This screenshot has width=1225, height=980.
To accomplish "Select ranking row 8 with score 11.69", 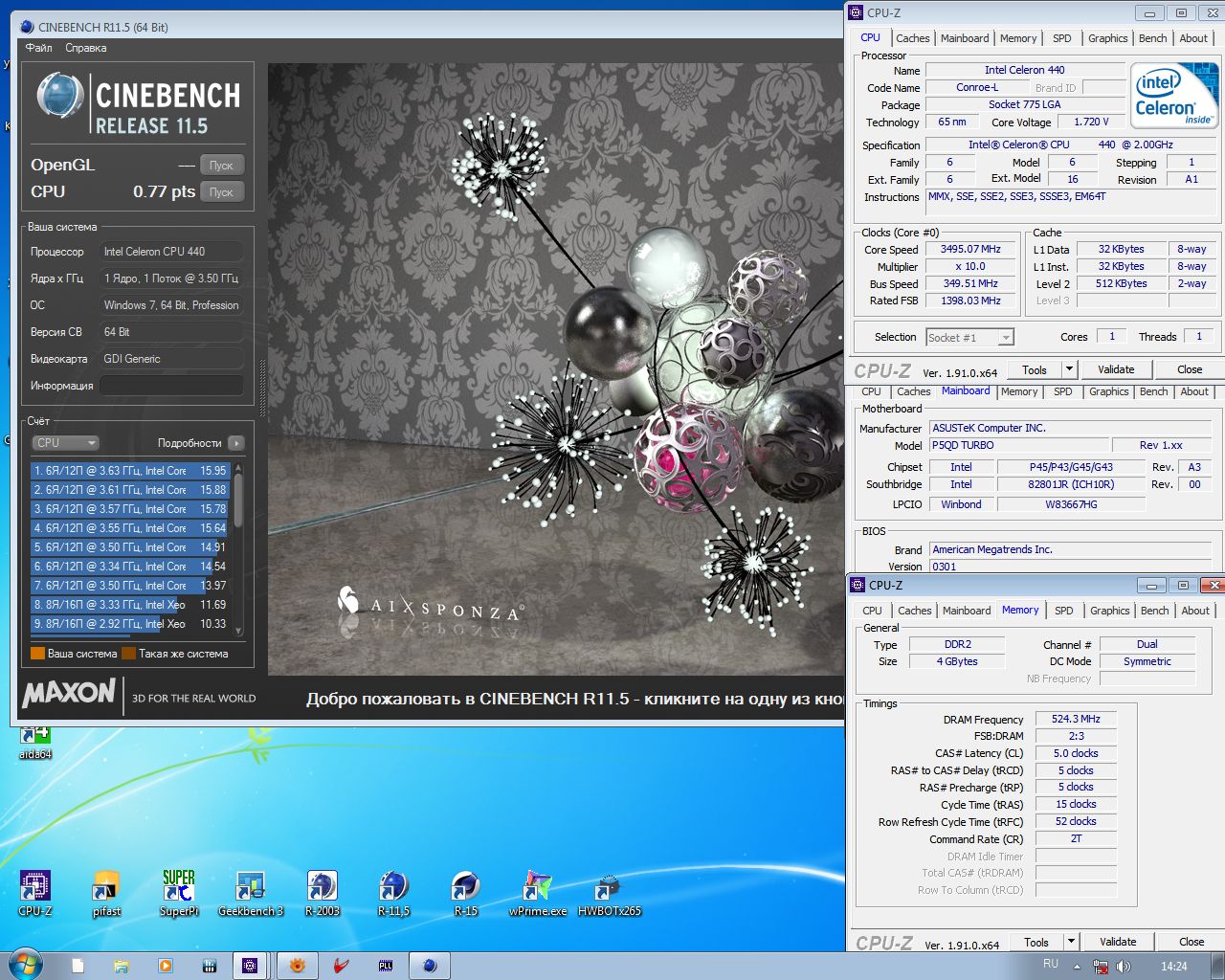I will (x=131, y=605).
